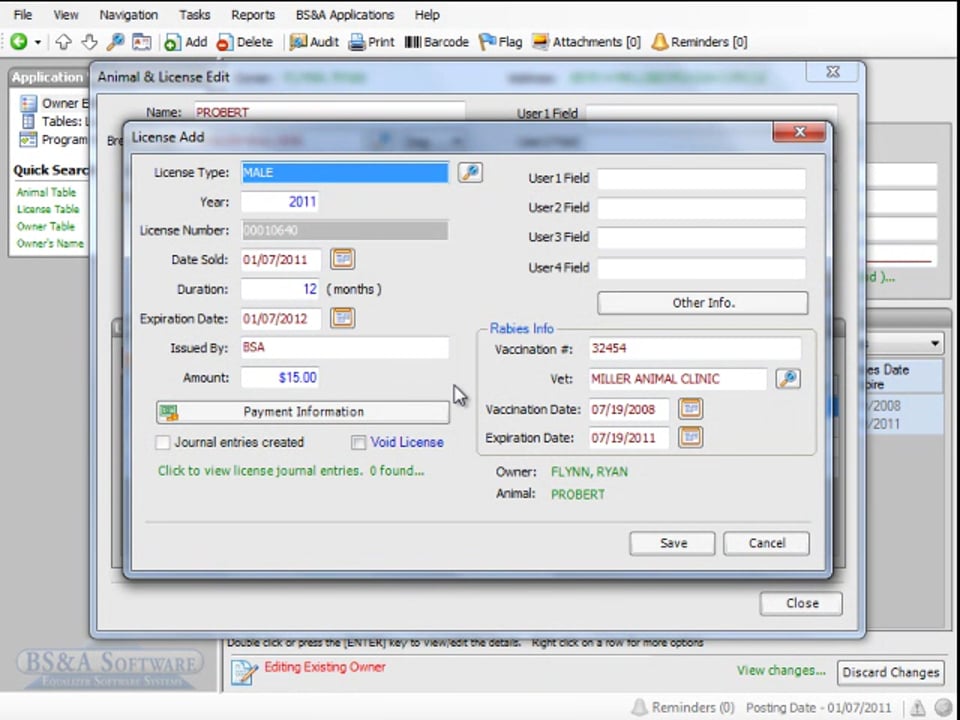The width and height of the screenshot is (960, 720).
Task: Open the BS&A Applications menu
Action: click(x=345, y=15)
